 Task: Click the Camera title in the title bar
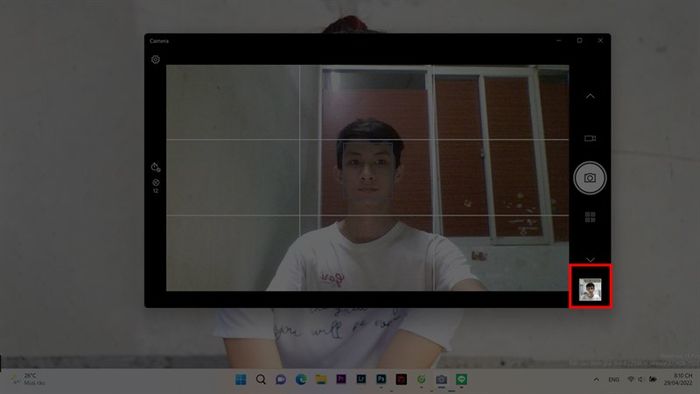click(159, 41)
